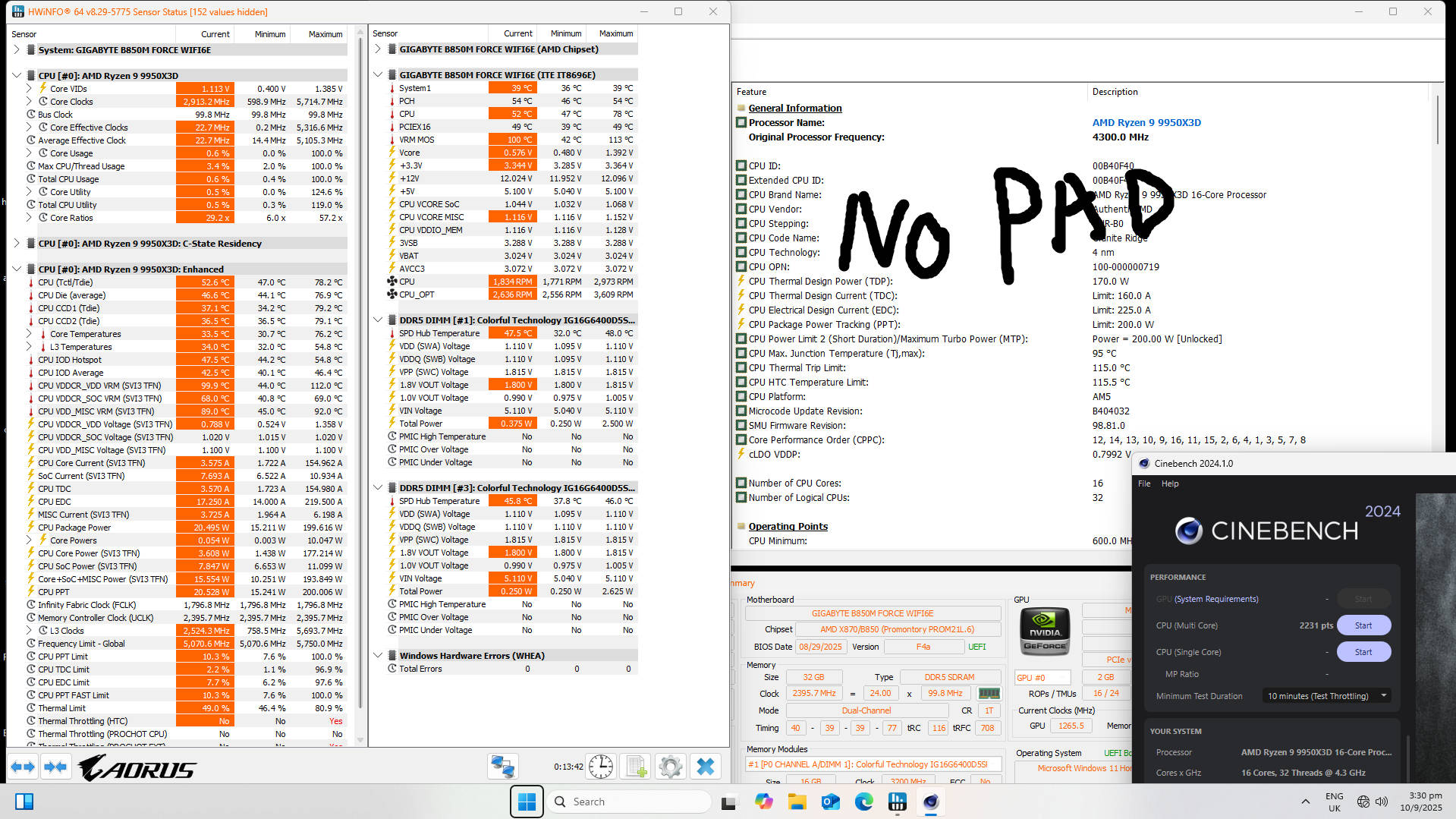Click the Windows taskbar Search box
The height and width of the screenshot is (819, 1456).
(630, 802)
